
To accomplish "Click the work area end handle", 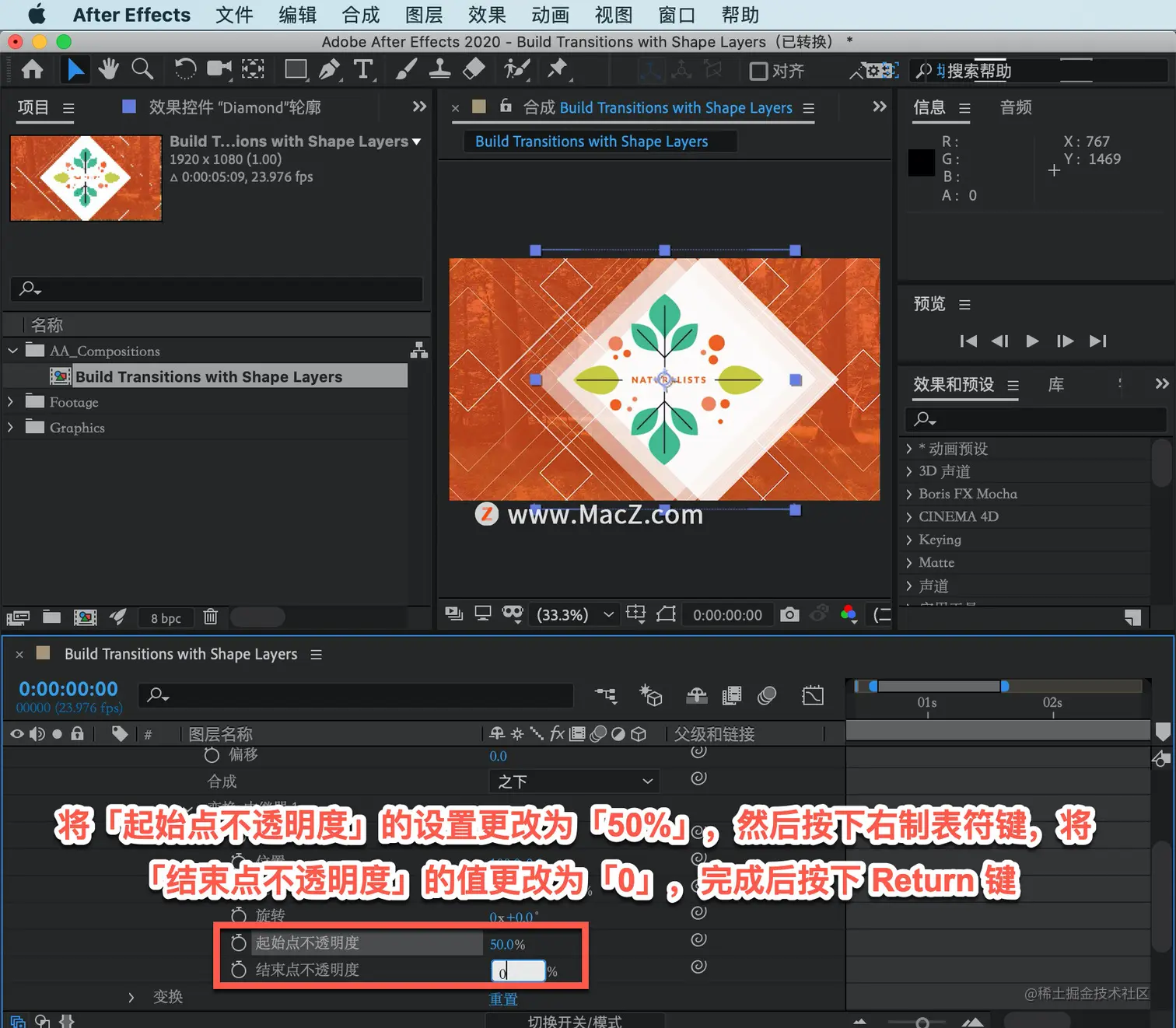I will coord(1005,686).
